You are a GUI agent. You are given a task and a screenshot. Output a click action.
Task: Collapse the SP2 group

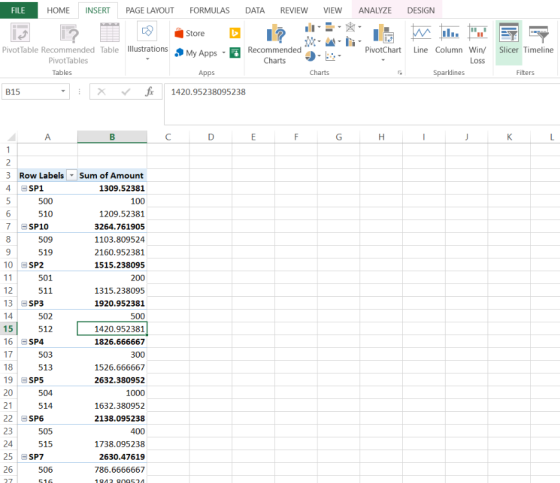pyautogui.click(x=24, y=265)
